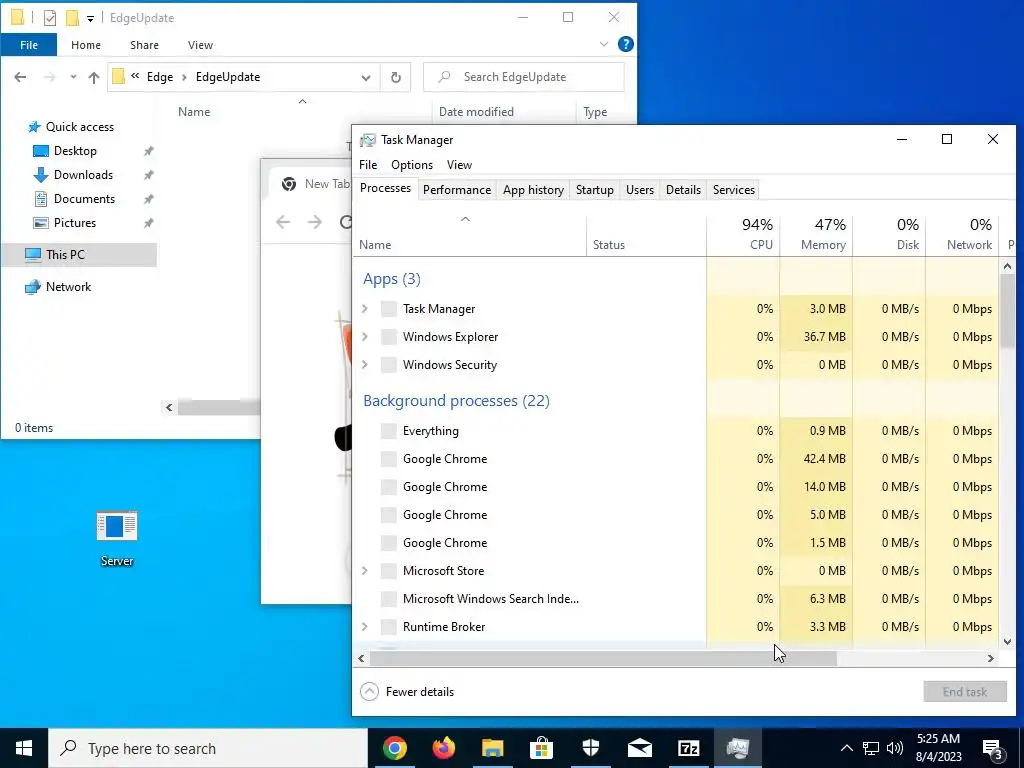Expand the Task Manager process row

click(365, 309)
